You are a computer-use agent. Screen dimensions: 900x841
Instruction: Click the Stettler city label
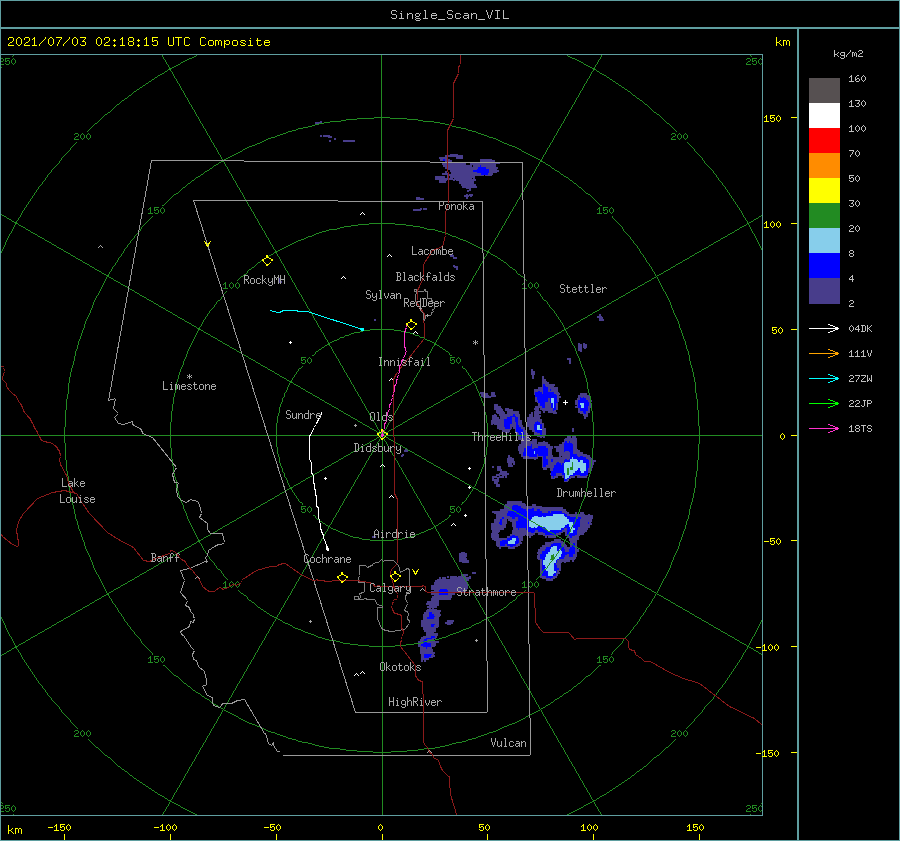583,289
